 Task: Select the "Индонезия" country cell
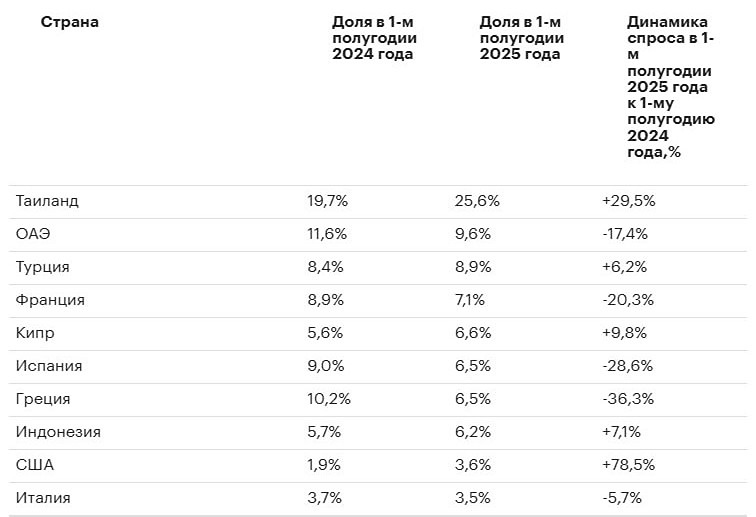(58, 432)
